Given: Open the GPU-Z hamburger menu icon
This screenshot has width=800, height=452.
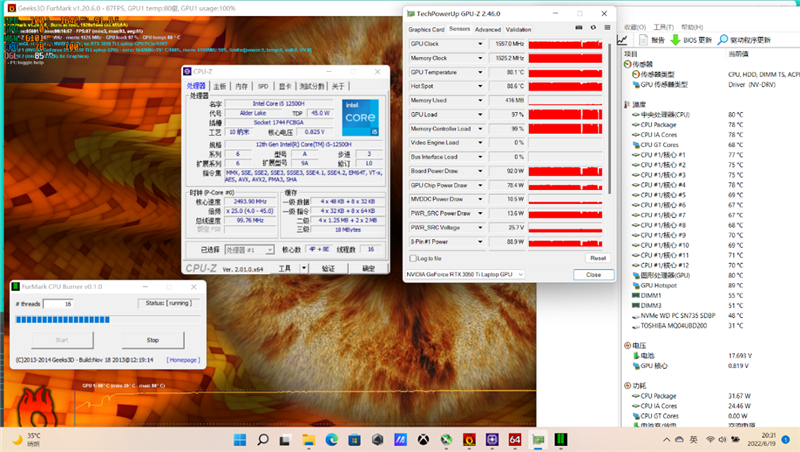Looking at the screenshot, I should 607,28.
